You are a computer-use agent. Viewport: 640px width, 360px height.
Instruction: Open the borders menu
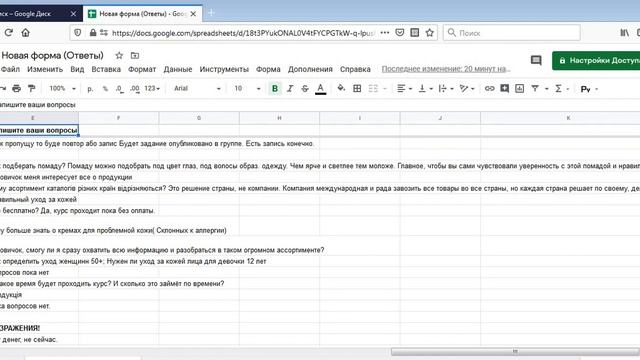pyautogui.click(x=357, y=89)
